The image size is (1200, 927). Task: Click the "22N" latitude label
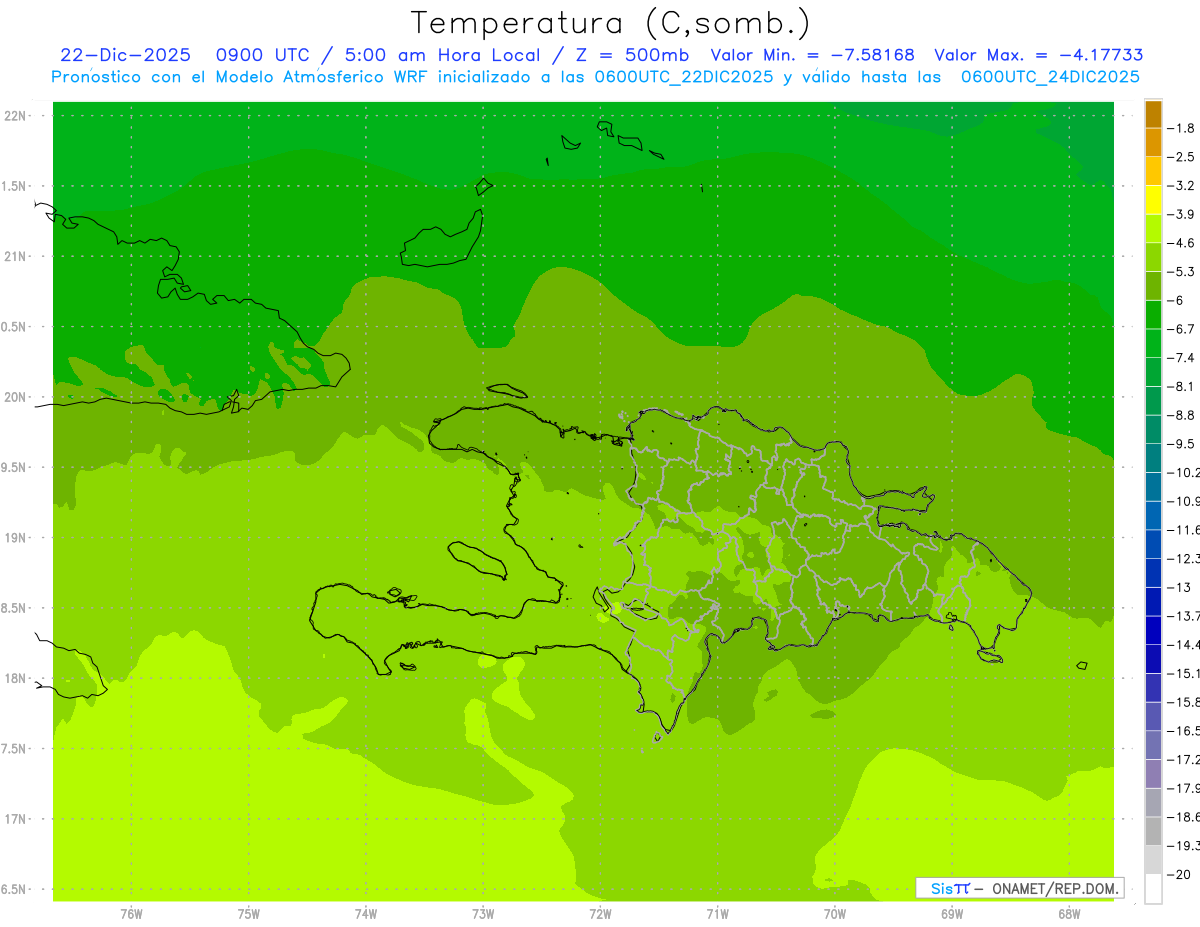click(x=16, y=116)
